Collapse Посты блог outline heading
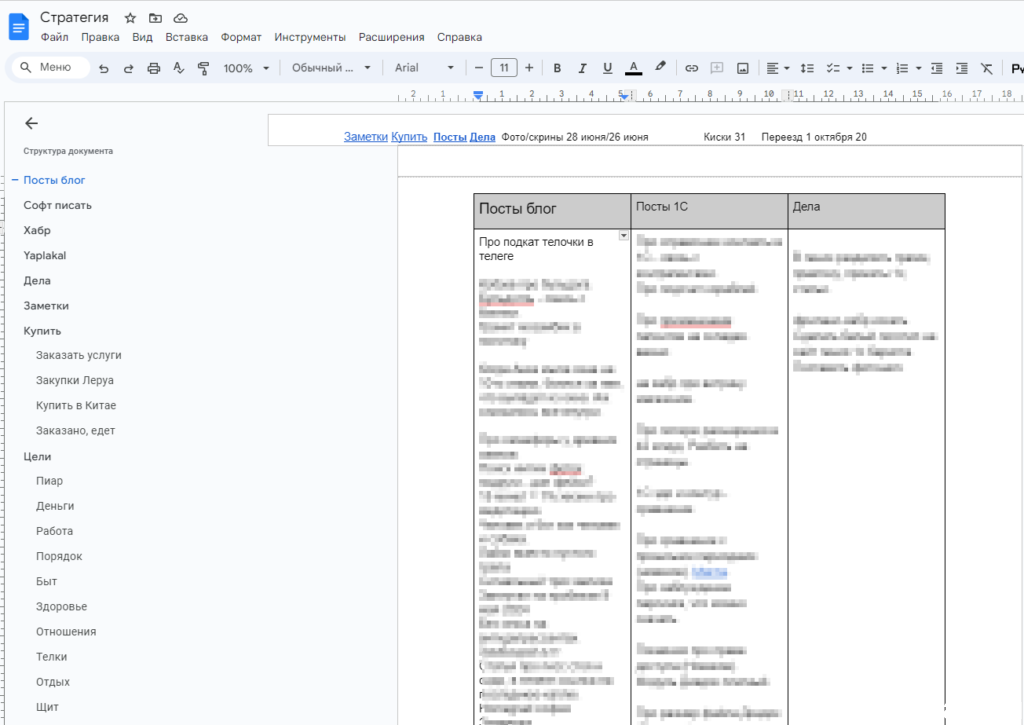 click(14, 180)
